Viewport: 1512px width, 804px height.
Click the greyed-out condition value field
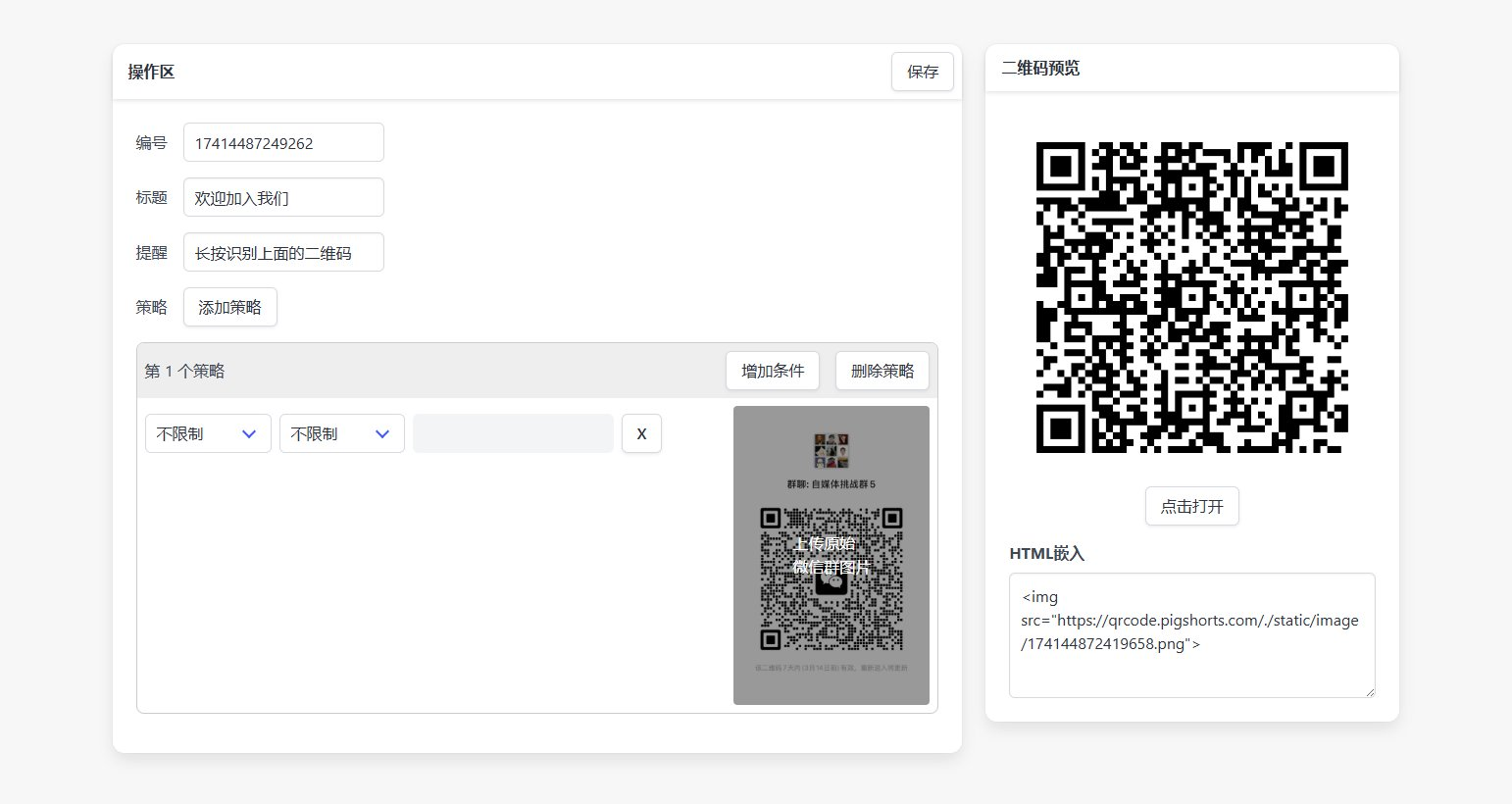(x=513, y=433)
